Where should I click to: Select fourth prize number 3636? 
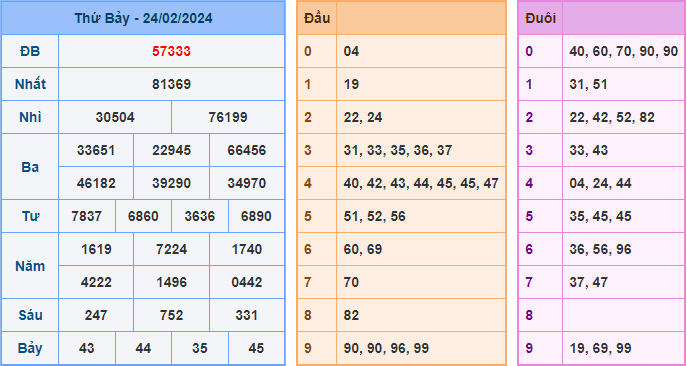200,216
